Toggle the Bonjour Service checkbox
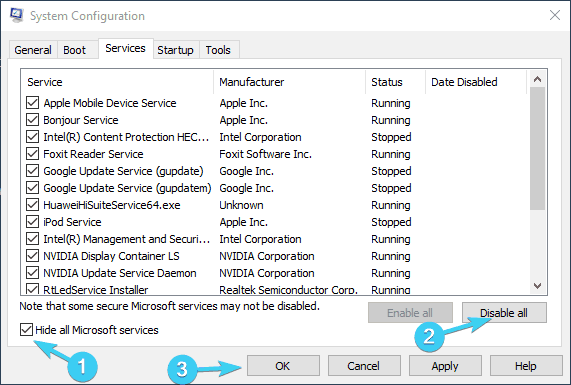The width and height of the screenshot is (571, 385). point(32,119)
